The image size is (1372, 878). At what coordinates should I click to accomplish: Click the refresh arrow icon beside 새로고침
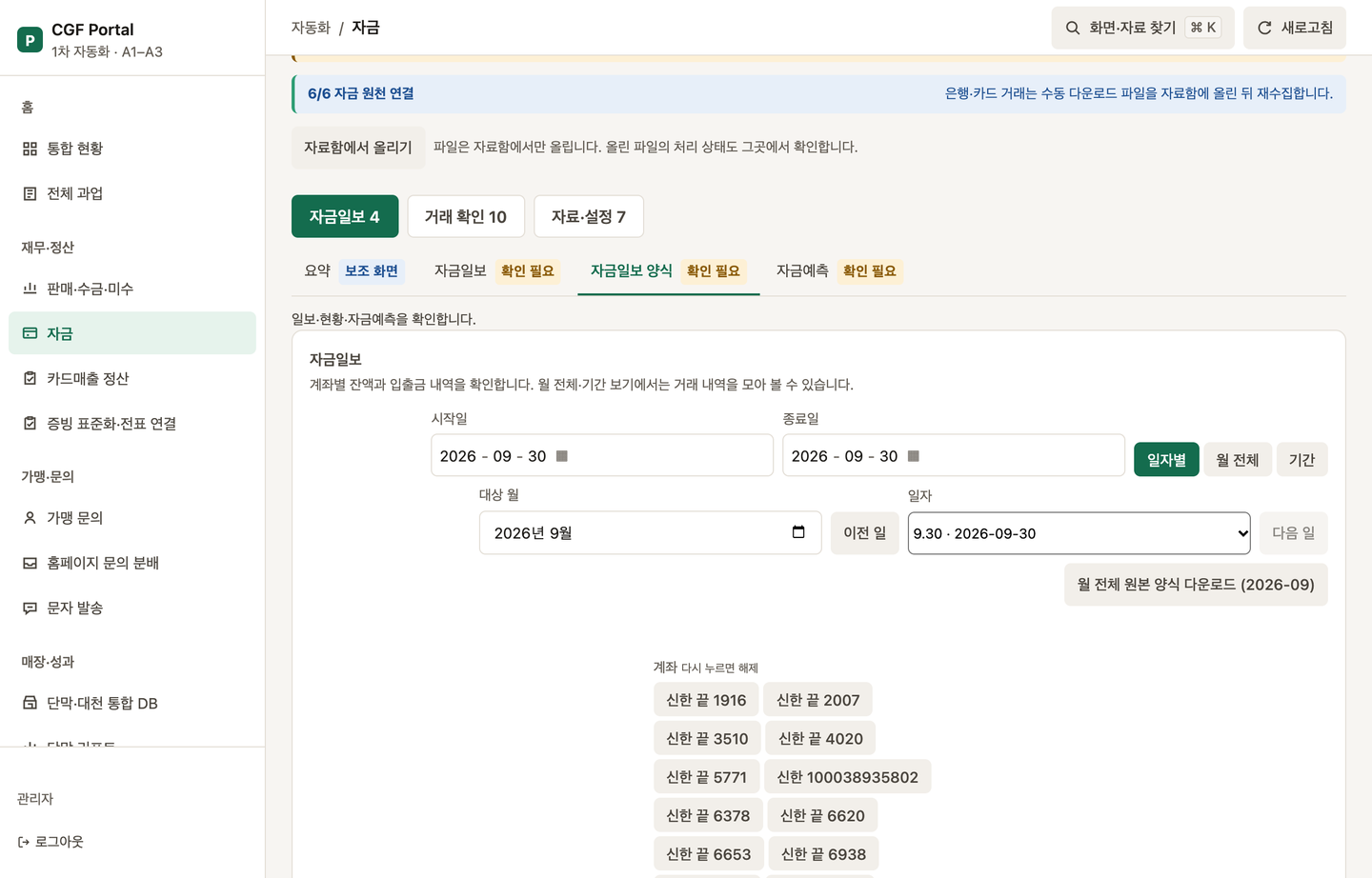[1264, 28]
